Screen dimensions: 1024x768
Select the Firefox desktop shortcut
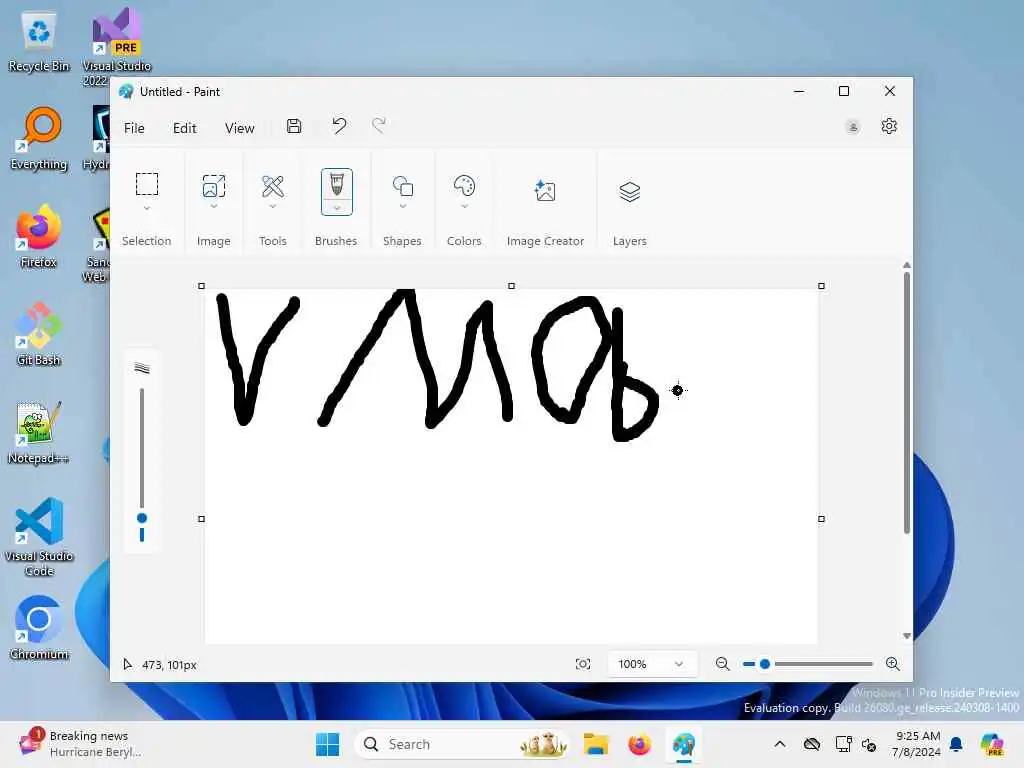(x=39, y=236)
